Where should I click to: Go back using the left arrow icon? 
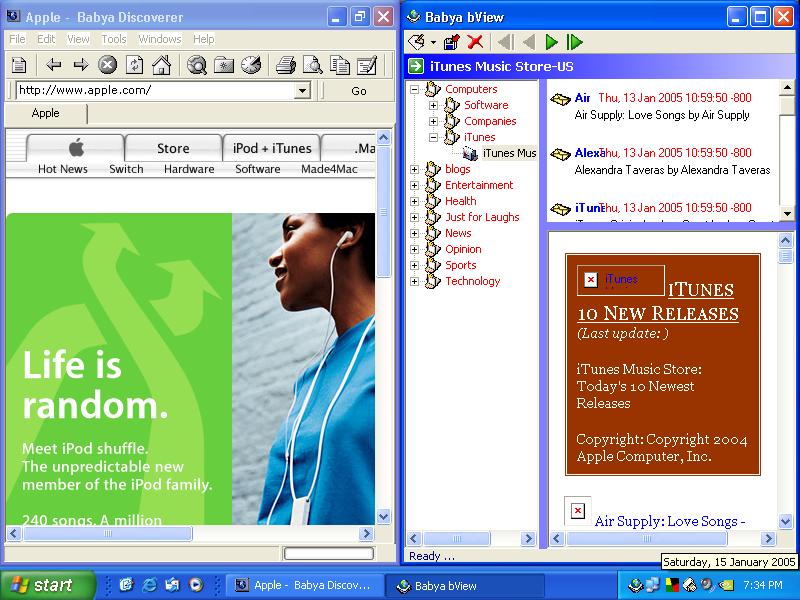(54, 65)
